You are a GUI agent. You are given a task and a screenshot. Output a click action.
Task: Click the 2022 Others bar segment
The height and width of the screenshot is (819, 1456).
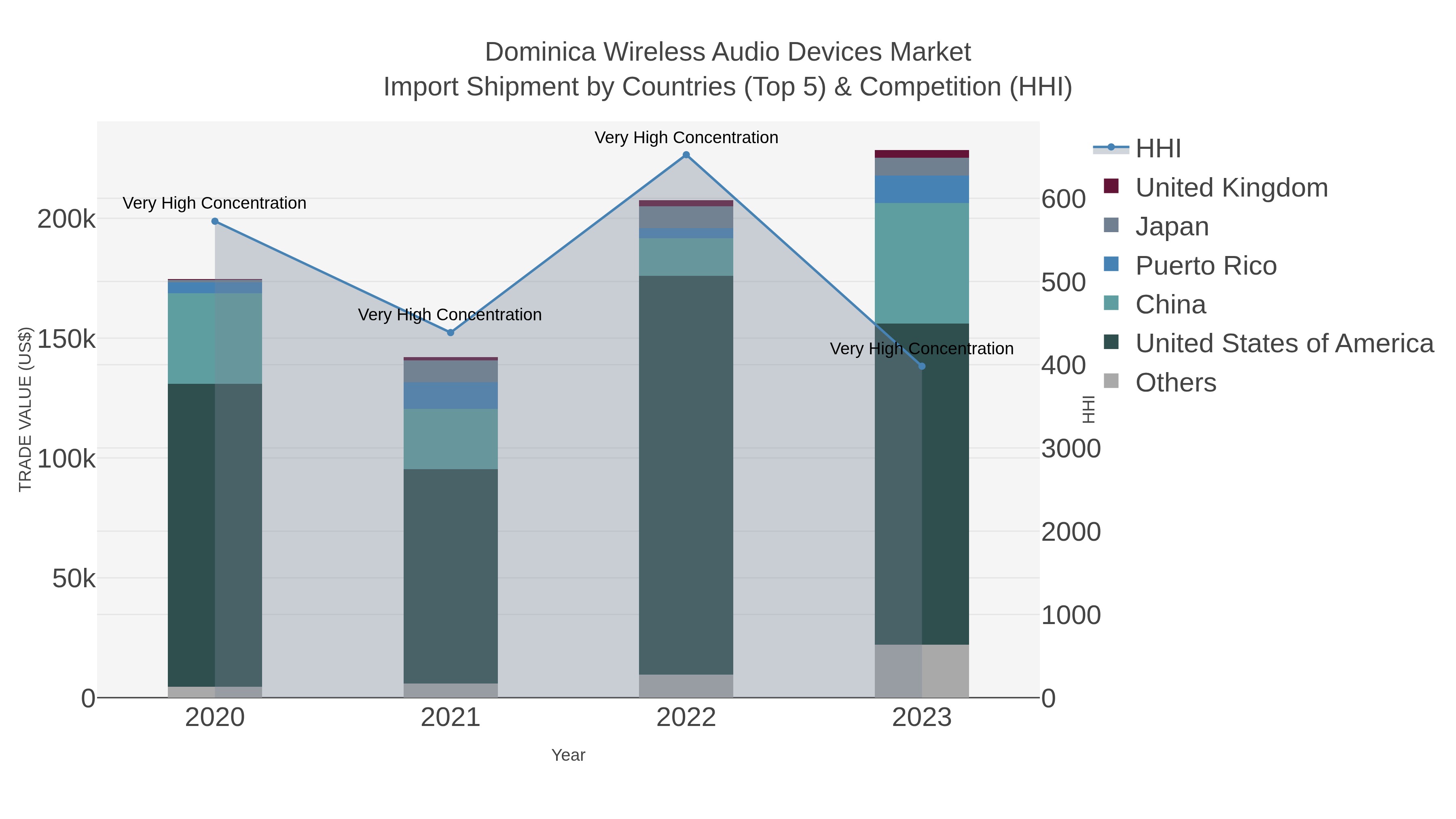click(686, 686)
